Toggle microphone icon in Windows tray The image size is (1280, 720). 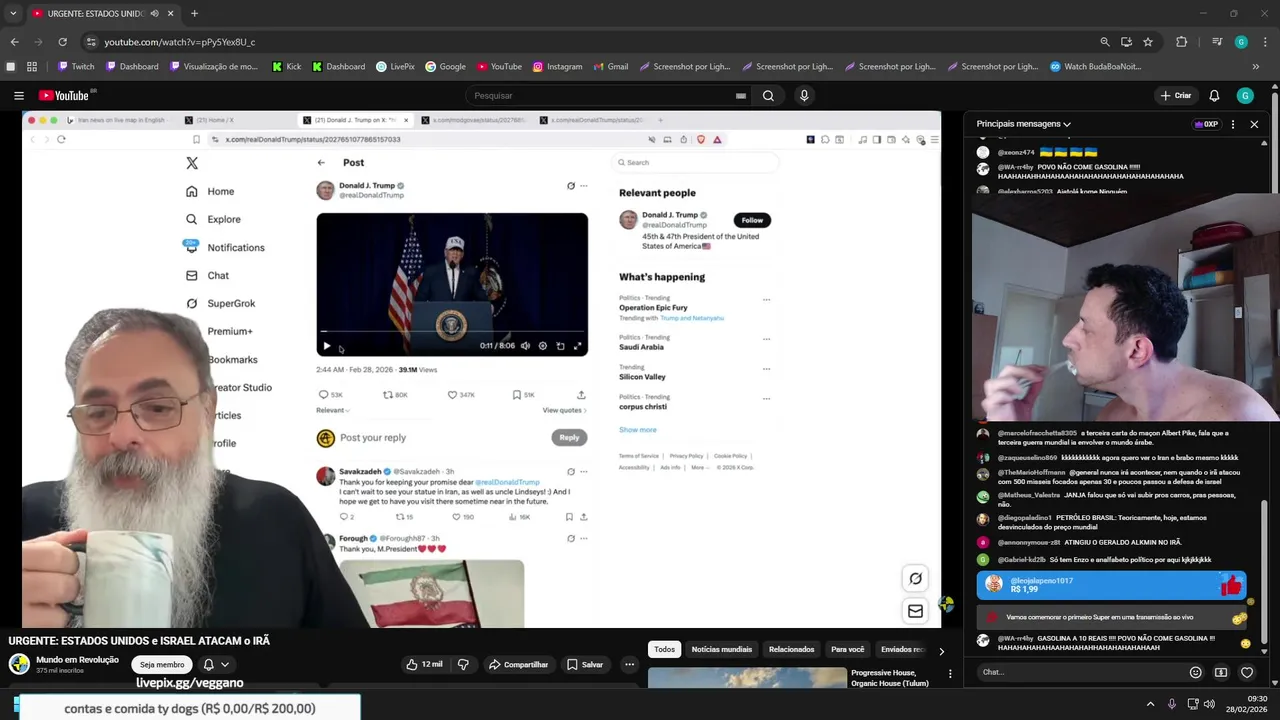pos(1171,704)
